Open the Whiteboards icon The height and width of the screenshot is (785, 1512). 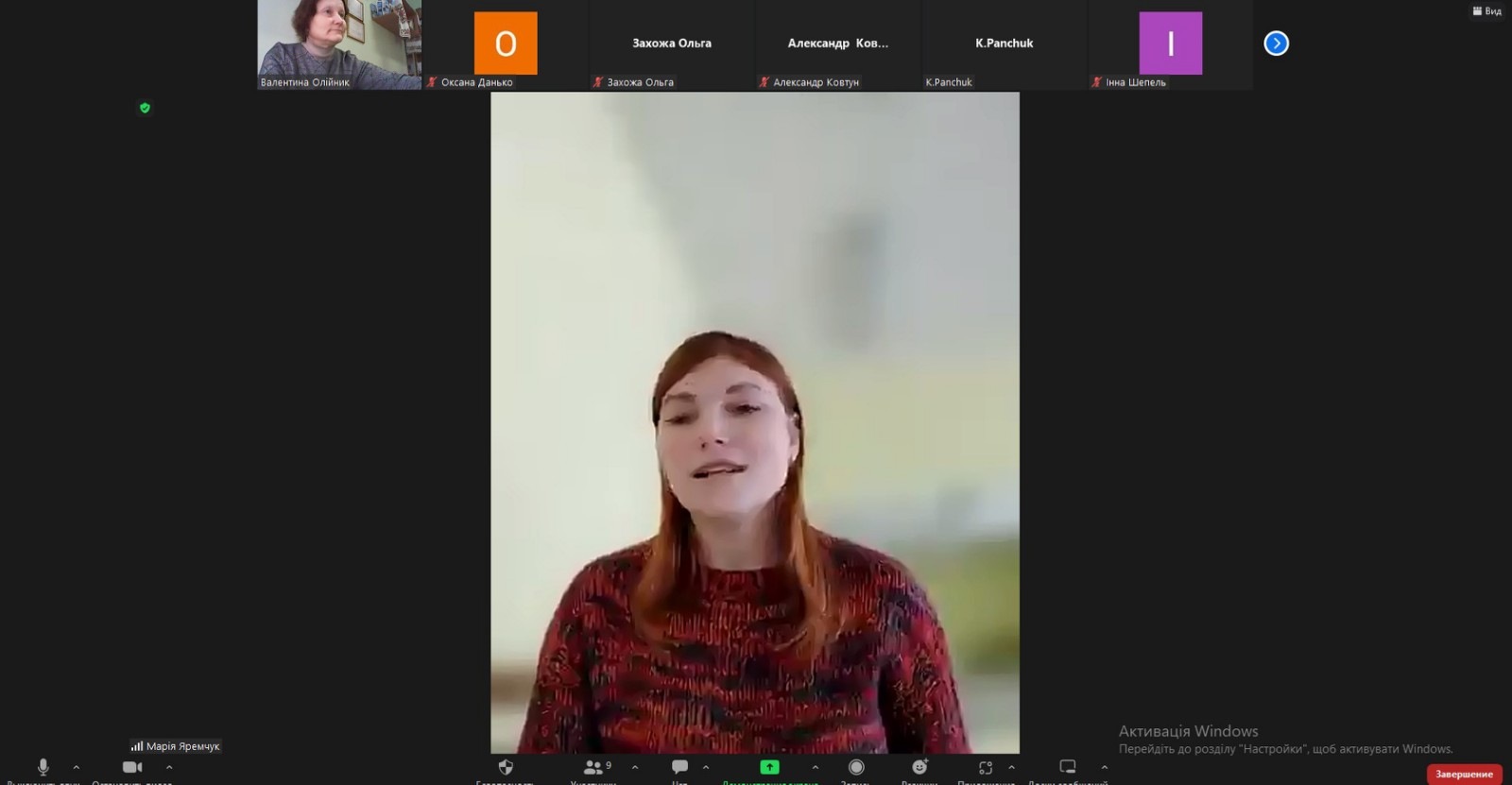1068,767
